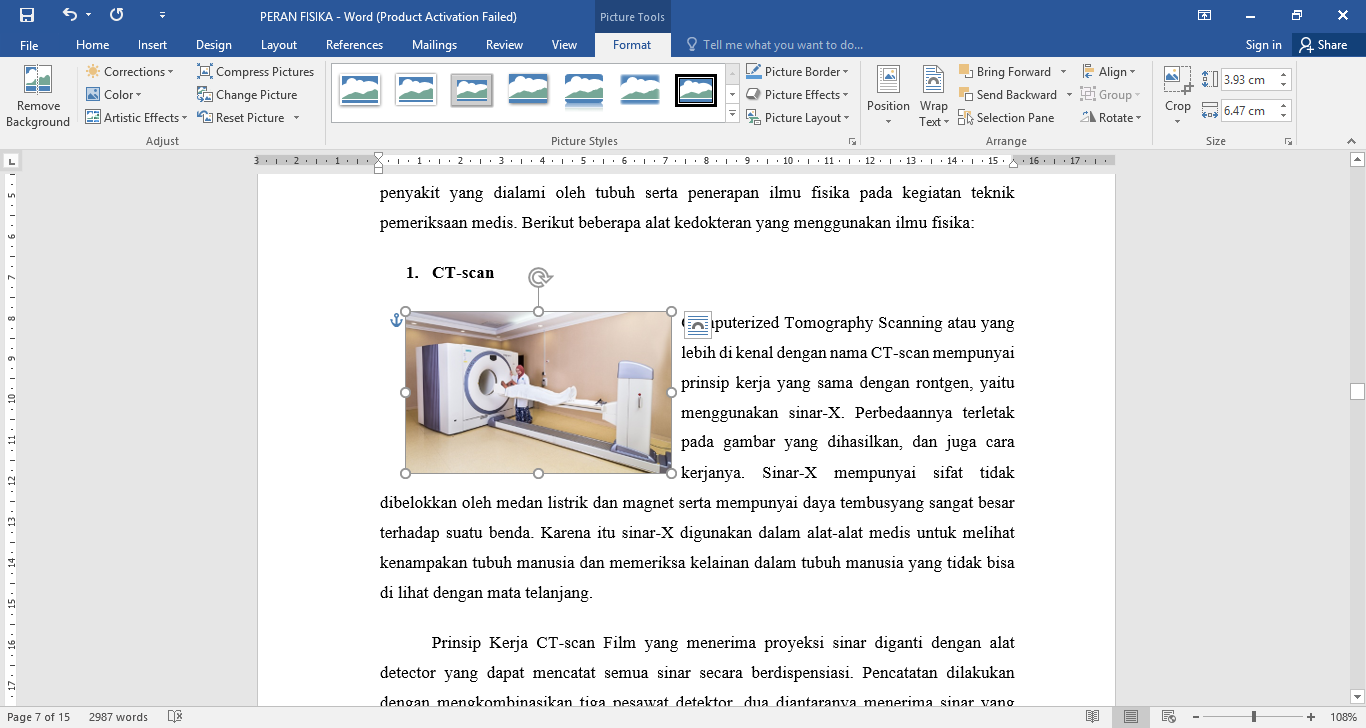Apply the first picture style thumbnail
This screenshot has width=1366, height=728.
pos(359,90)
